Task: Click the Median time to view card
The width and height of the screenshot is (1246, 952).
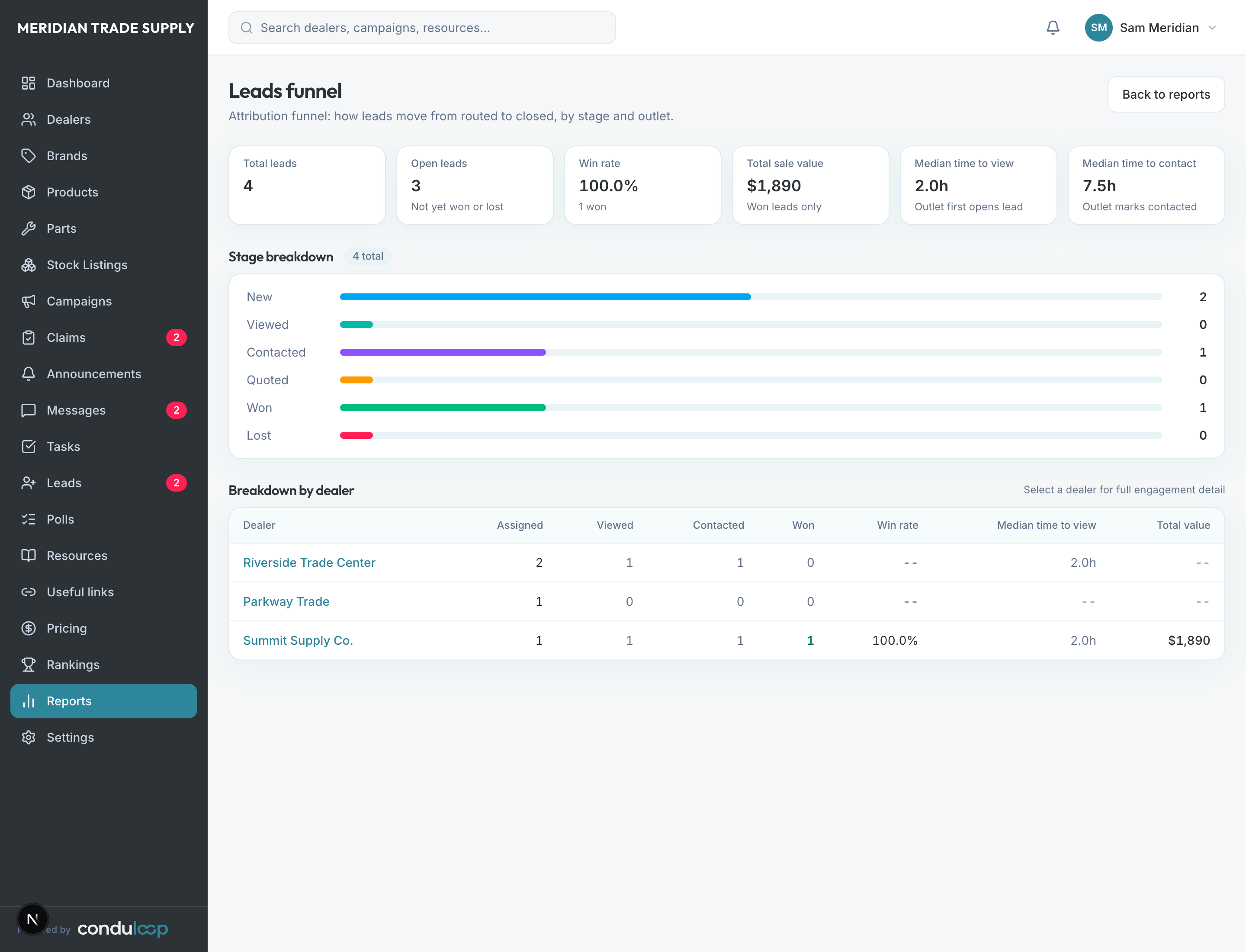Action: 979,185
